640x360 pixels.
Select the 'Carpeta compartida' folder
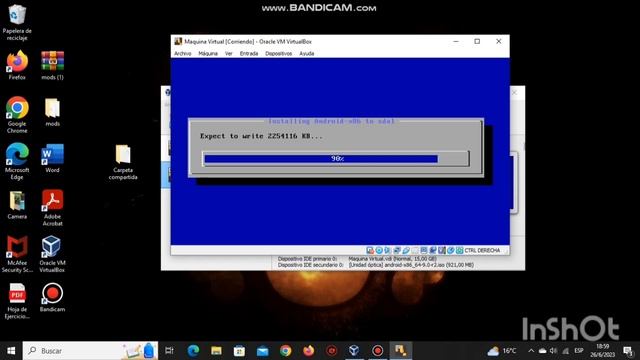click(123, 162)
